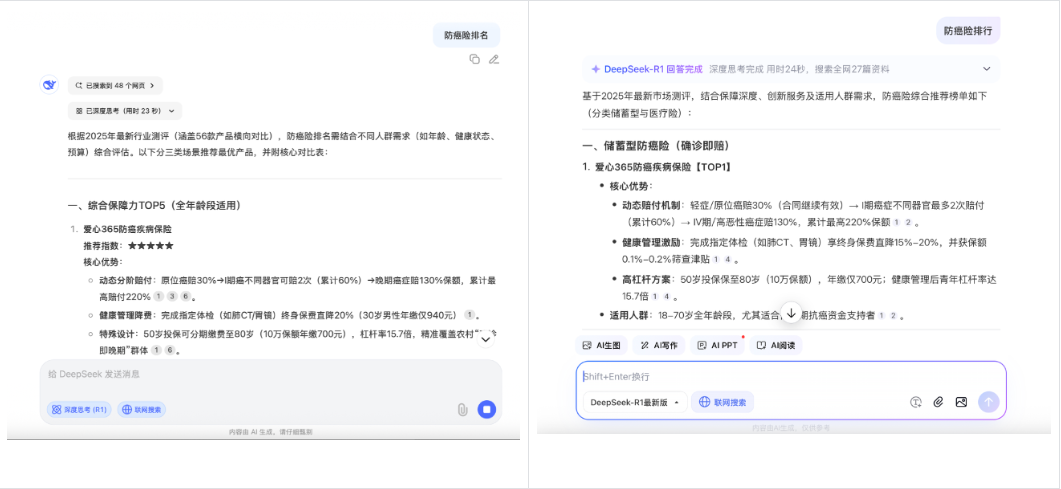Click the scroll-down arrow in right chat
The height and width of the screenshot is (489, 1061).
(x=791, y=313)
